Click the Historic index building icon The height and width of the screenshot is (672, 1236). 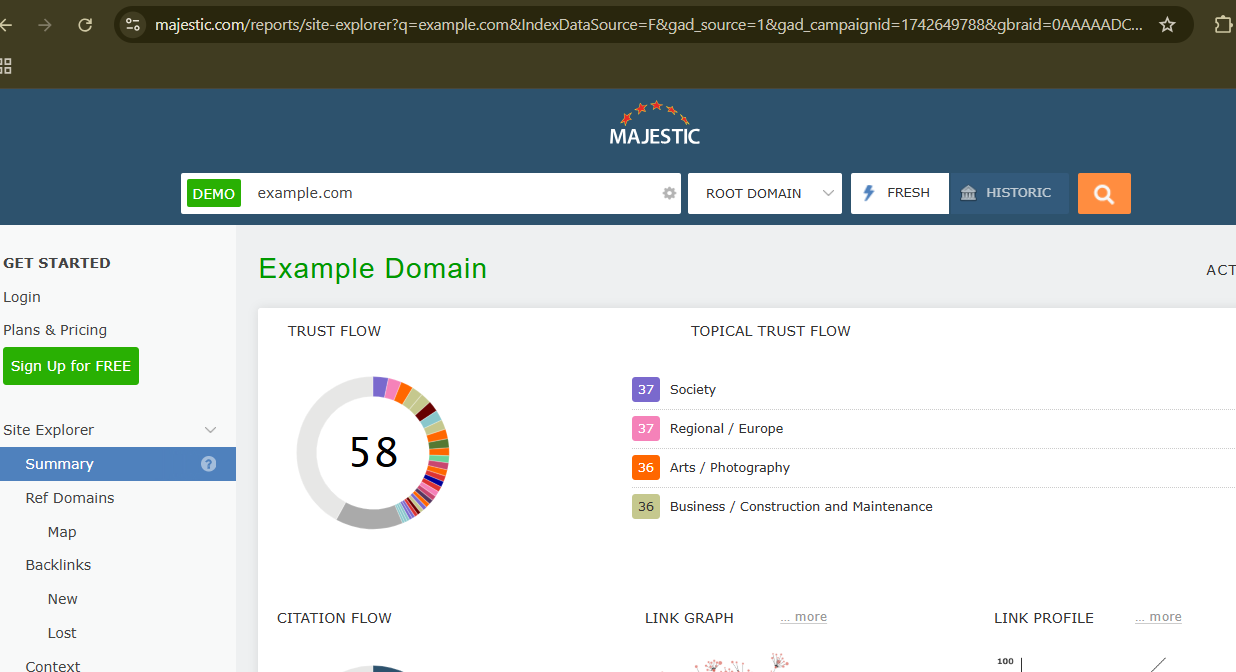(968, 193)
